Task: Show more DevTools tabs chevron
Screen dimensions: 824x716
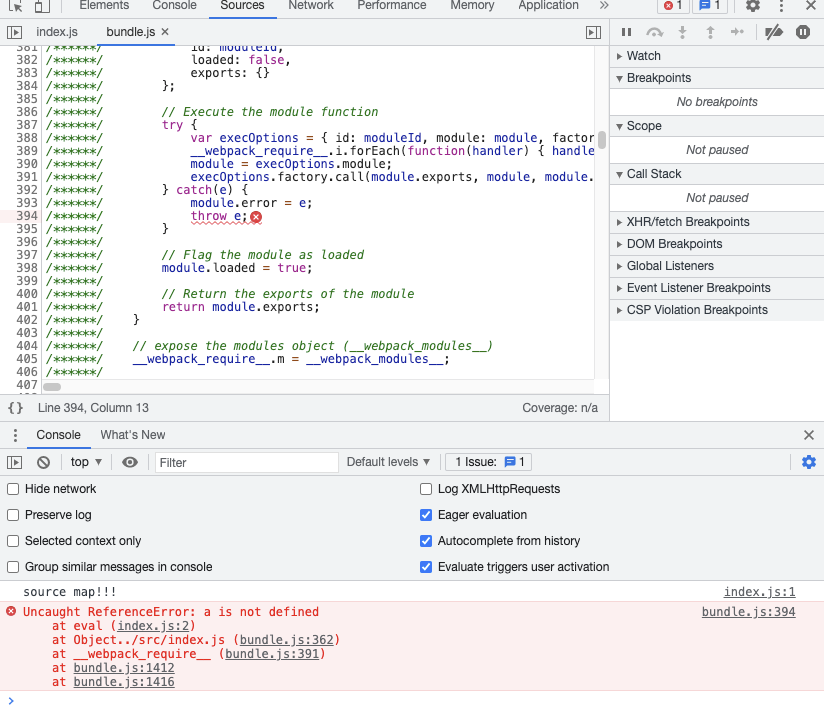Action: pos(604,5)
